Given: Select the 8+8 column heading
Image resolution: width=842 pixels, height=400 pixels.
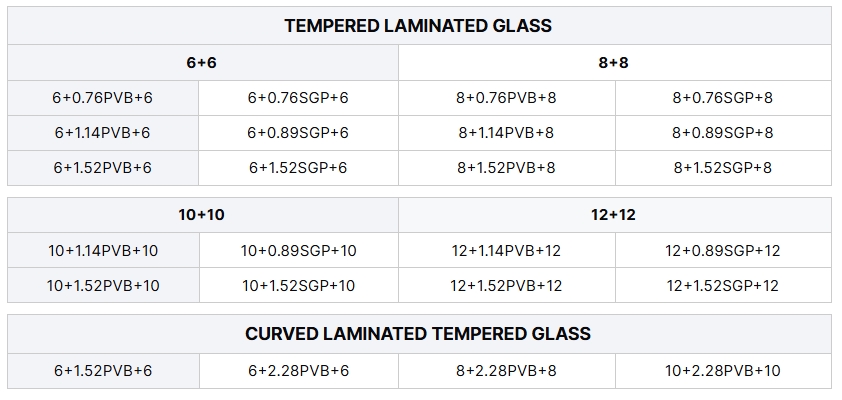Looking at the screenshot, I should click(x=614, y=63).
